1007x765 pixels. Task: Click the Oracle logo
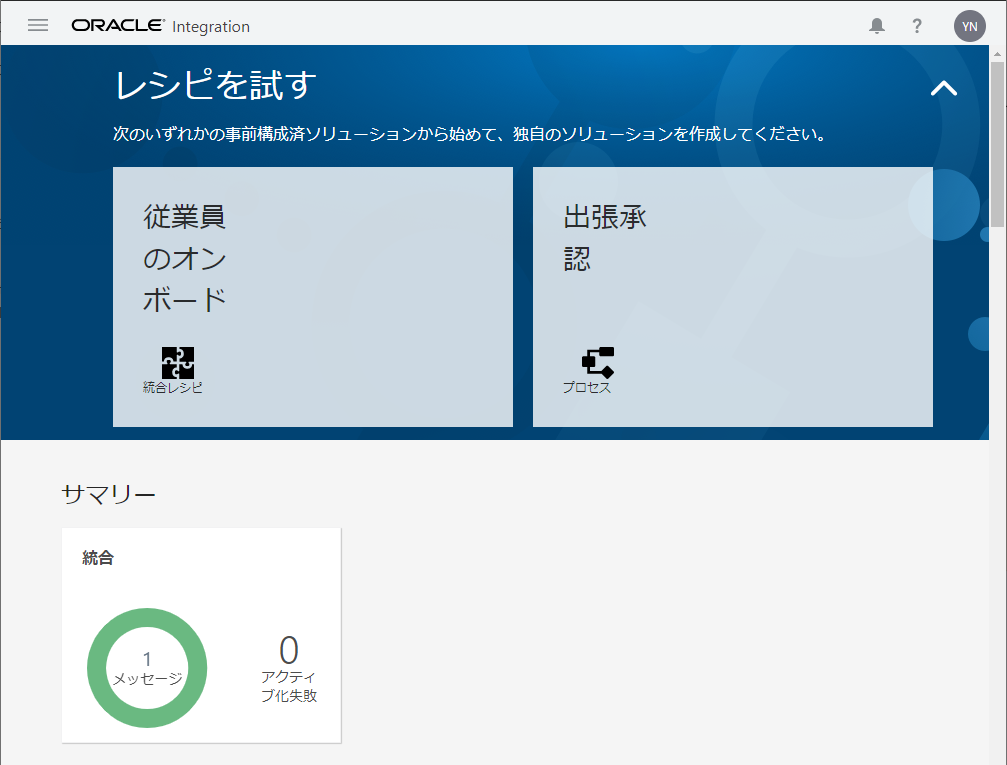(x=118, y=26)
